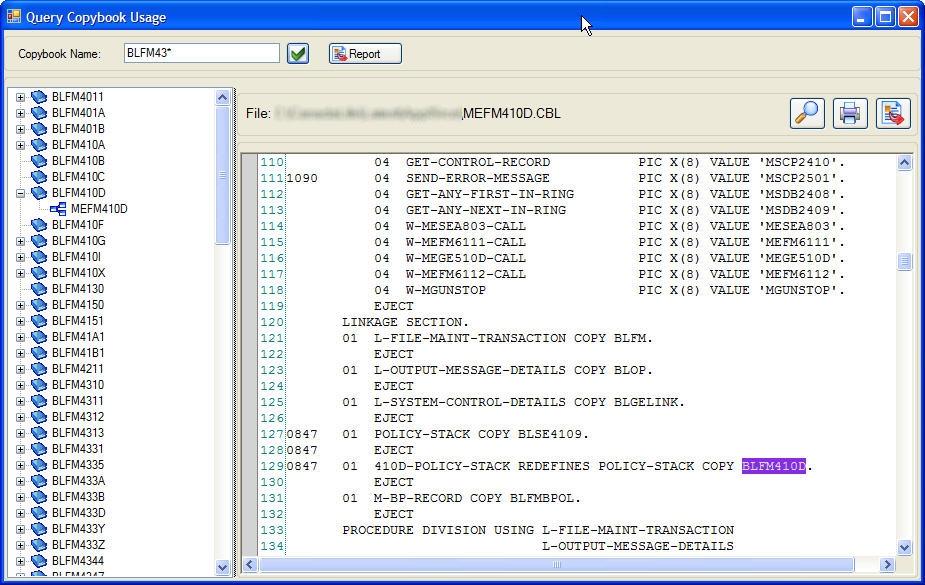925x585 pixels.
Task: Click the BLFM410C copybook book icon
Action: tap(39, 176)
